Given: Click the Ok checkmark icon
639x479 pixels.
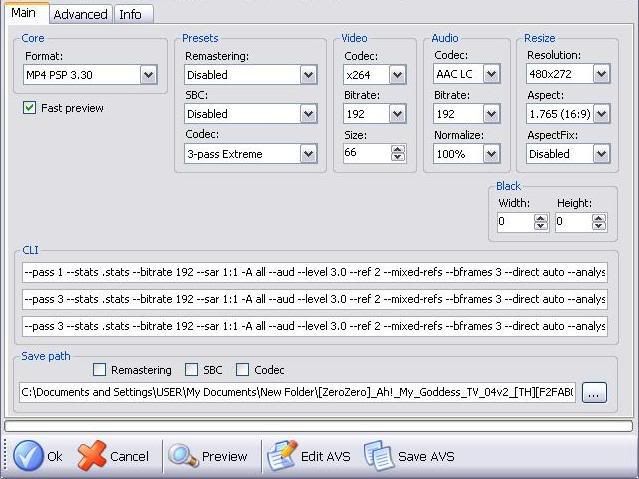Looking at the screenshot, I should pos(28,456).
